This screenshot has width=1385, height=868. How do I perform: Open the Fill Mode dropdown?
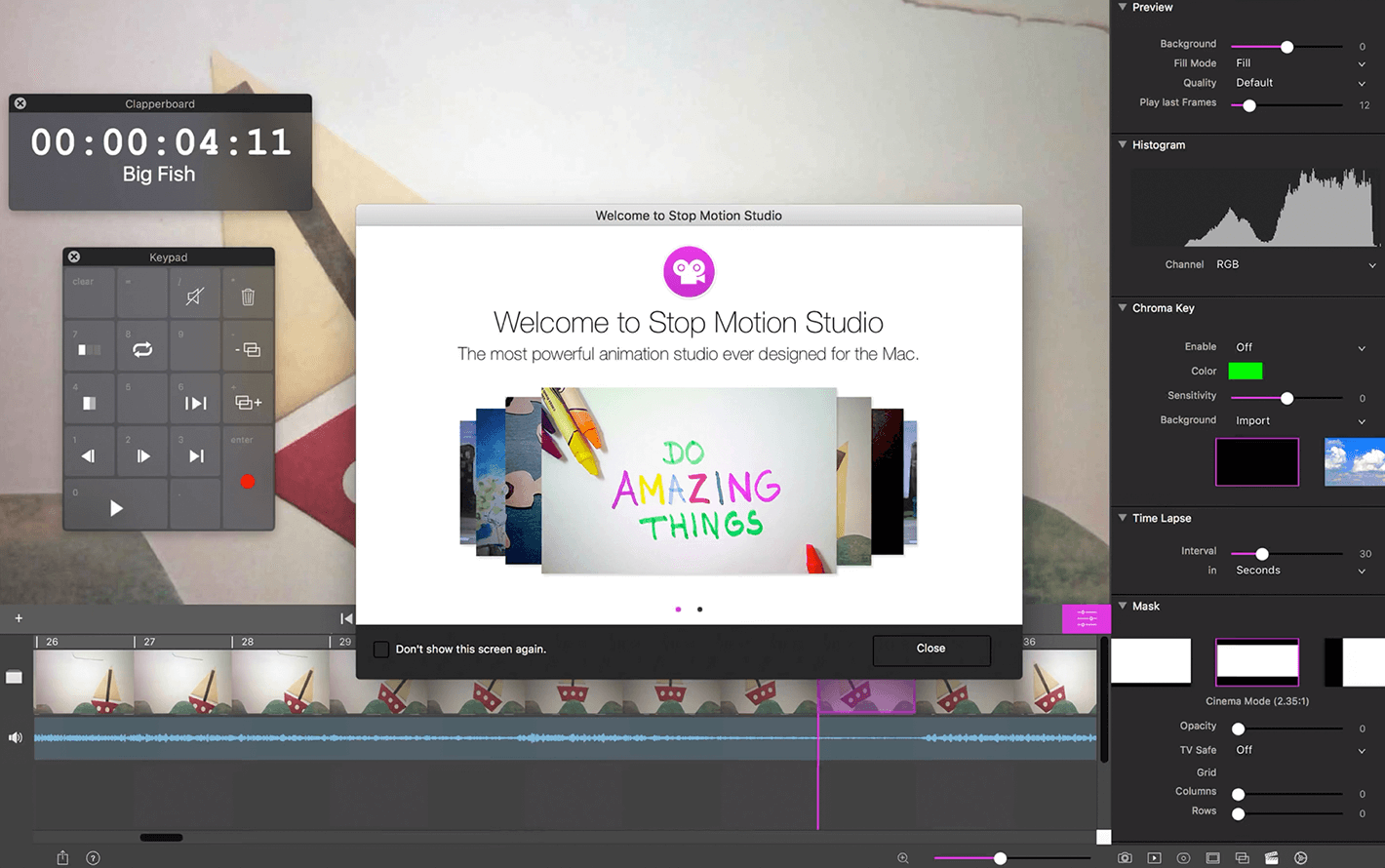click(x=1300, y=63)
